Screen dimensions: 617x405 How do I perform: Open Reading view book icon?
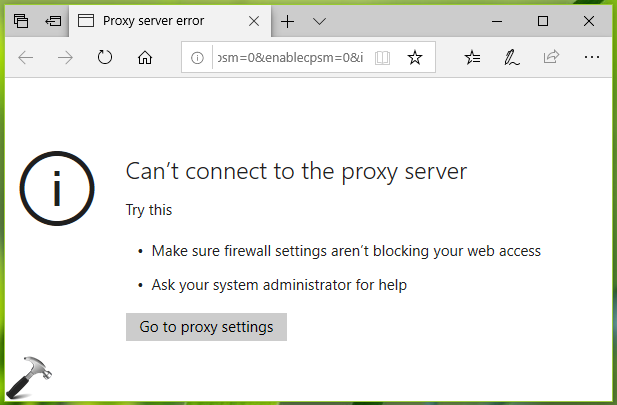click(382, 58)
